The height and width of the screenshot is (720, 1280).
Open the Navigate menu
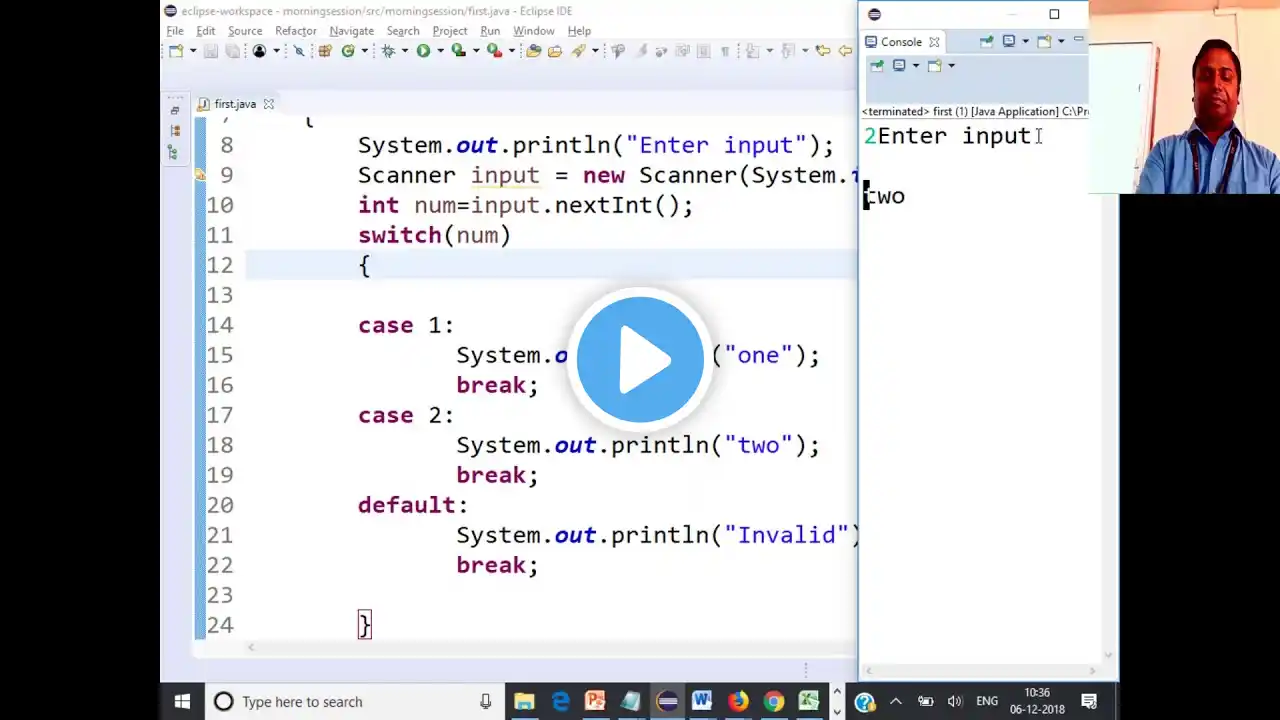352,31
